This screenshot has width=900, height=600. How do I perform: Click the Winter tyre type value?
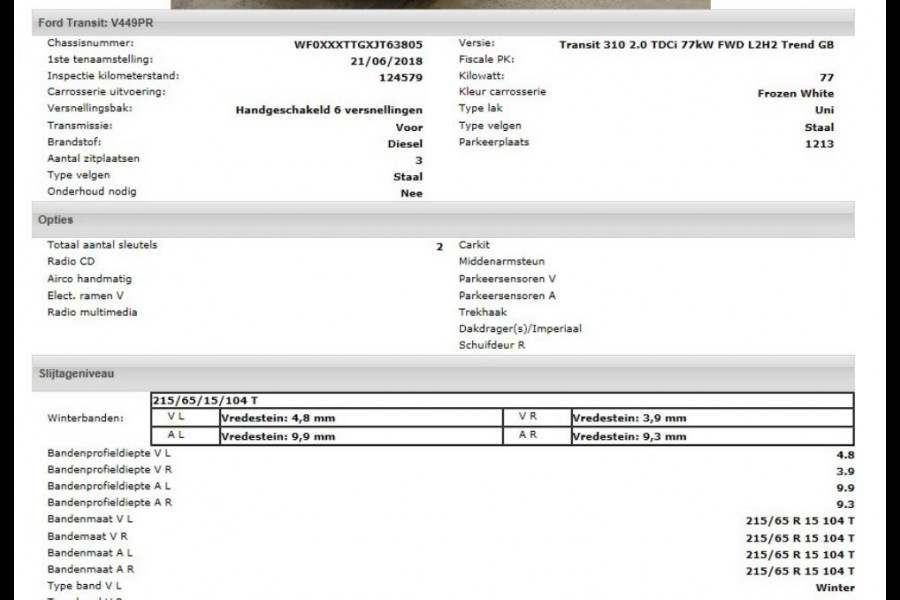(835, 587)
